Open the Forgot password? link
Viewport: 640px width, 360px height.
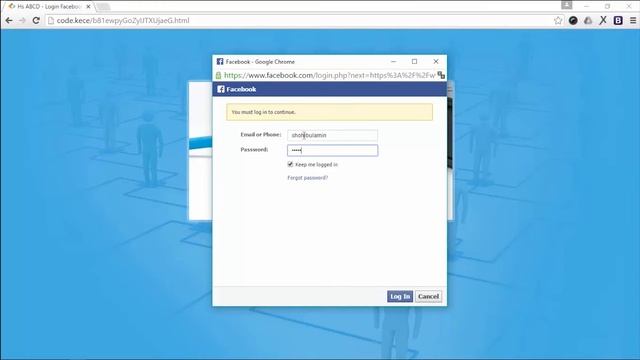tap(307, 178)
